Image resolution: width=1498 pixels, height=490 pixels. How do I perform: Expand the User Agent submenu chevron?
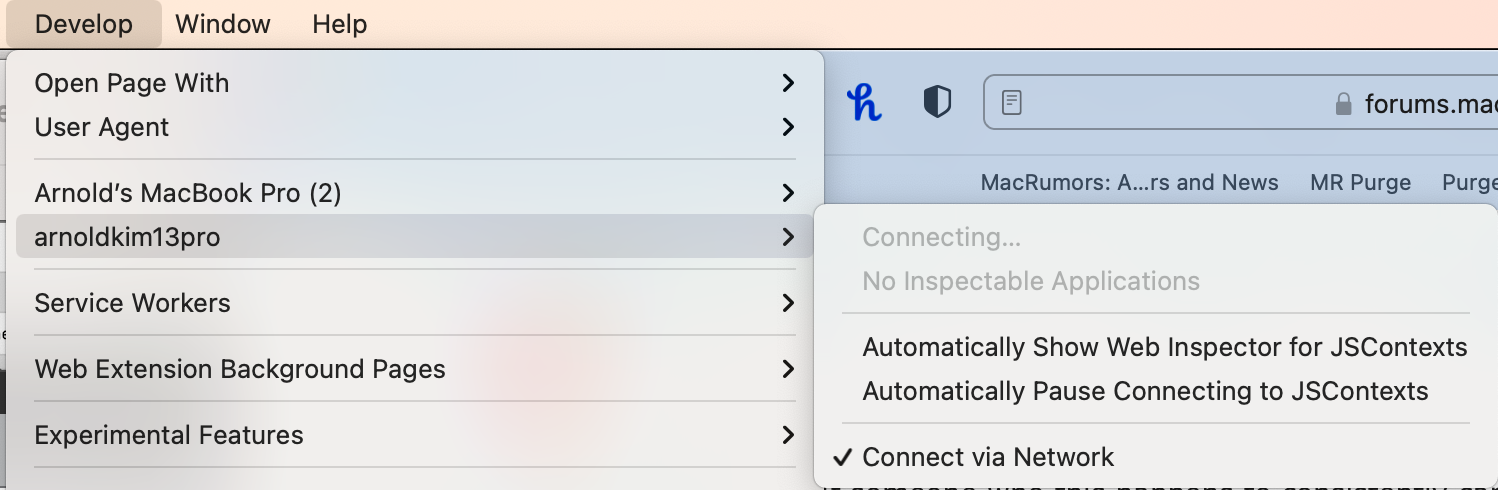[x=788, y=127]
